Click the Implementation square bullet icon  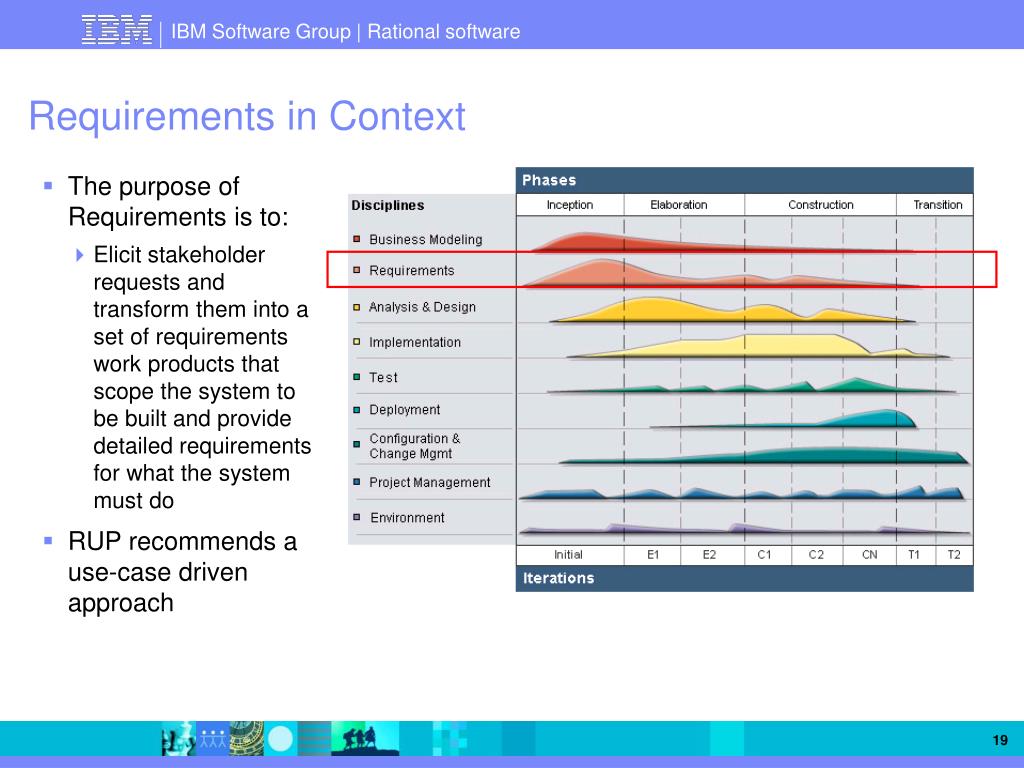click(x=357, y=342)
